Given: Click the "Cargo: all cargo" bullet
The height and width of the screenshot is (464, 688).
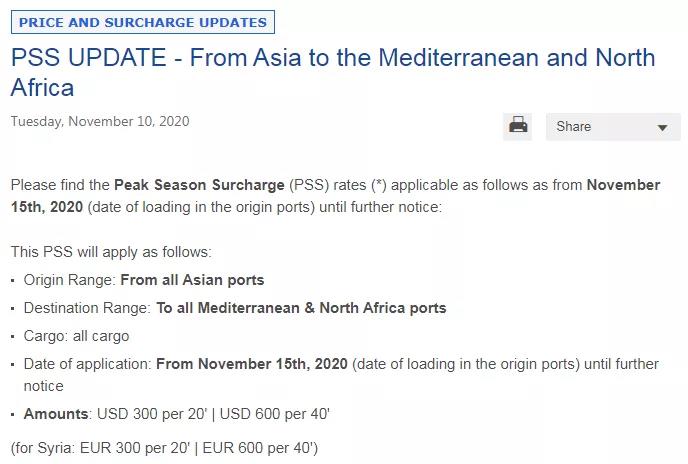Looking at the screenshot, I should coord(77,336).
